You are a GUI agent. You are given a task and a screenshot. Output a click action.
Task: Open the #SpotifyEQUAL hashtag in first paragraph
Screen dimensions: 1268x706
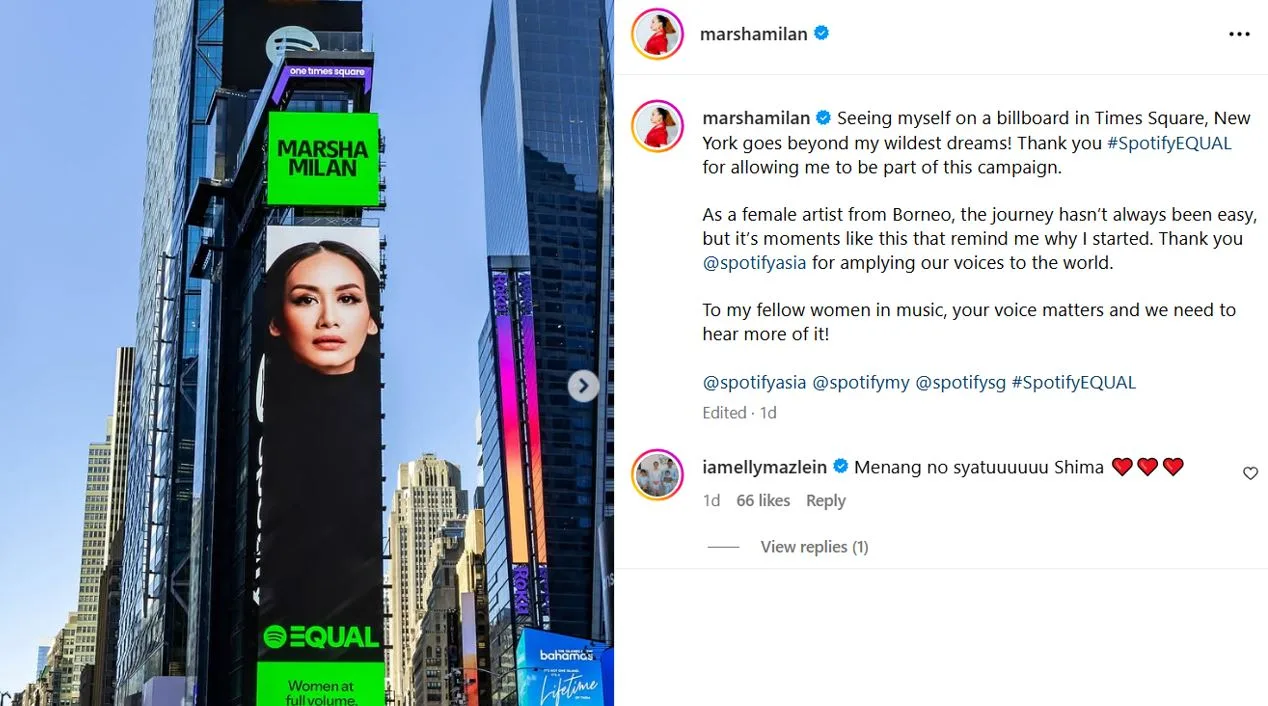tap(1169, 142)
